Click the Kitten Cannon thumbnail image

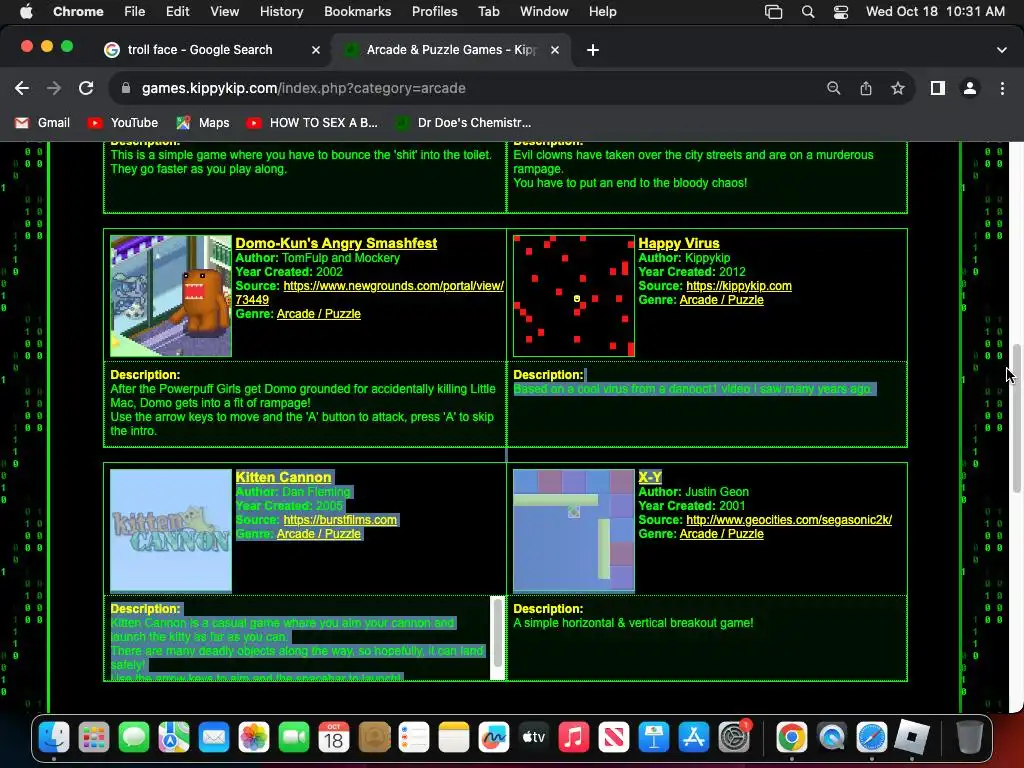(x=171, y=530)
